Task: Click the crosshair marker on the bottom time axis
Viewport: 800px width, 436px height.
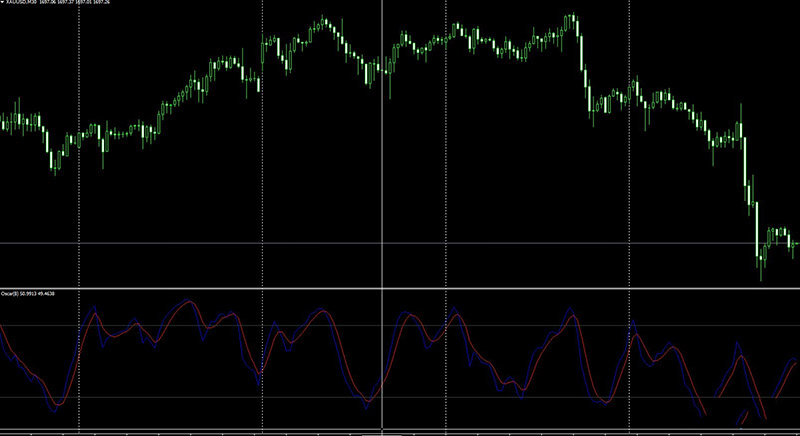Action: tap(382, 432)
